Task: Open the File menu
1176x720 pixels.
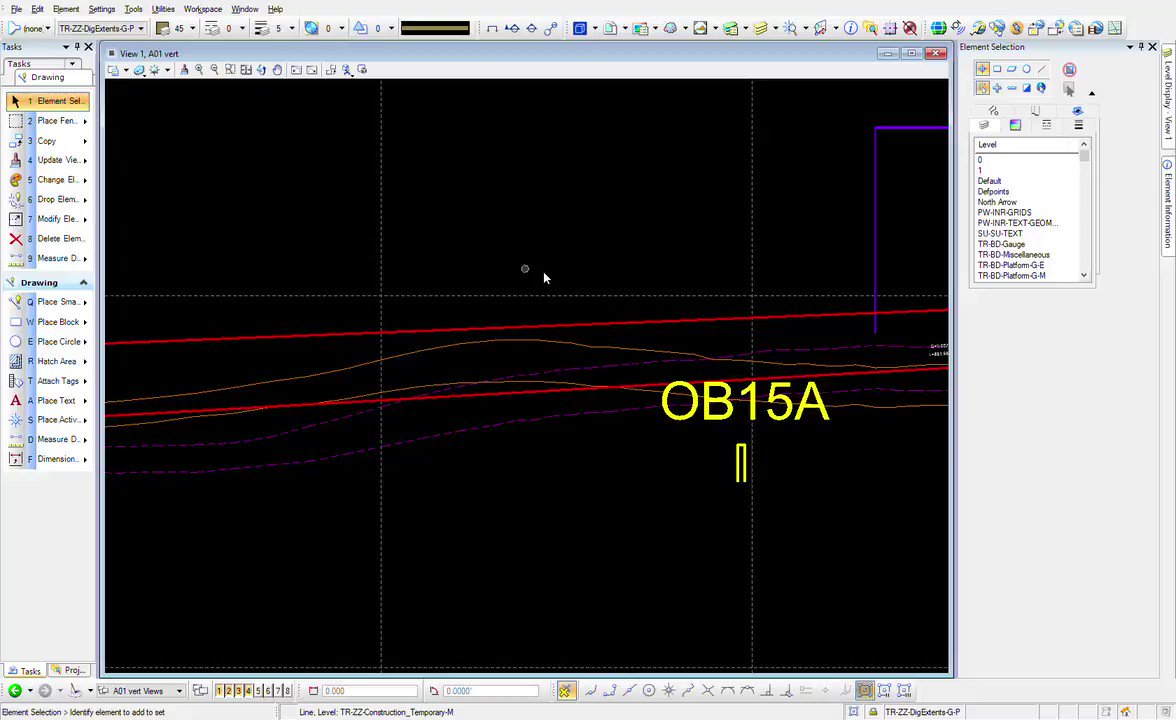Action: click(16, 9)
